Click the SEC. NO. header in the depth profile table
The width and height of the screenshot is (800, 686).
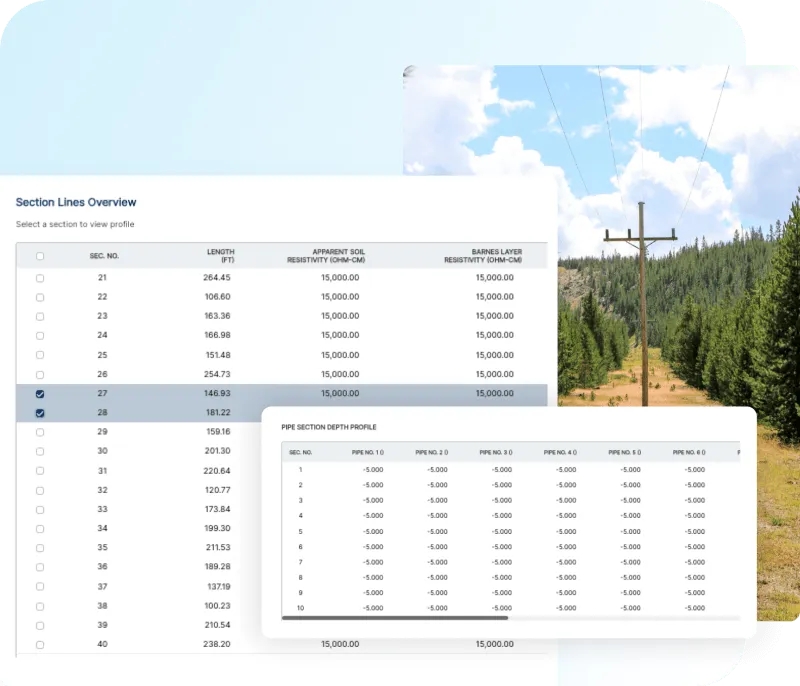(301, 452)
